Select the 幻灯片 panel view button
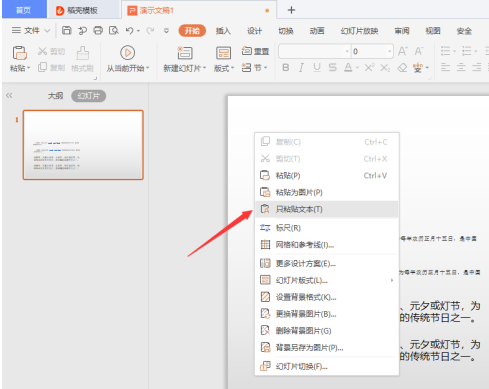Viewport: 489px width, 389px height. (89, 96)
